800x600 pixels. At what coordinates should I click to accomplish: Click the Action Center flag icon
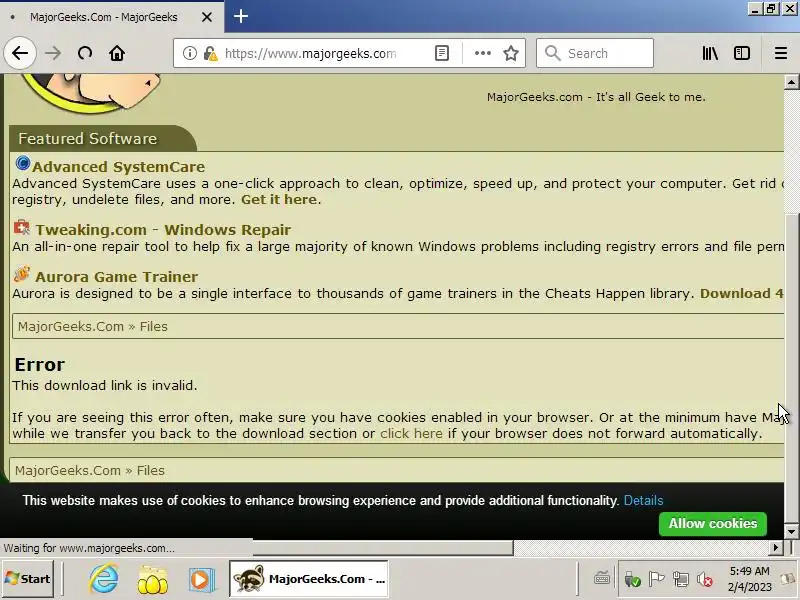point(656,579)
